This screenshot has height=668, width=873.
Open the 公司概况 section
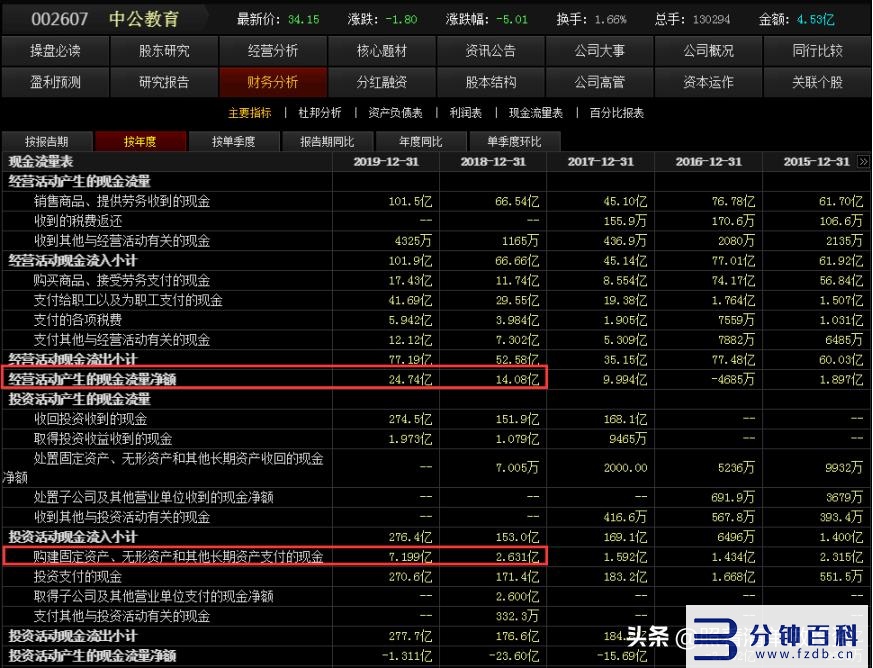[708, 51]
